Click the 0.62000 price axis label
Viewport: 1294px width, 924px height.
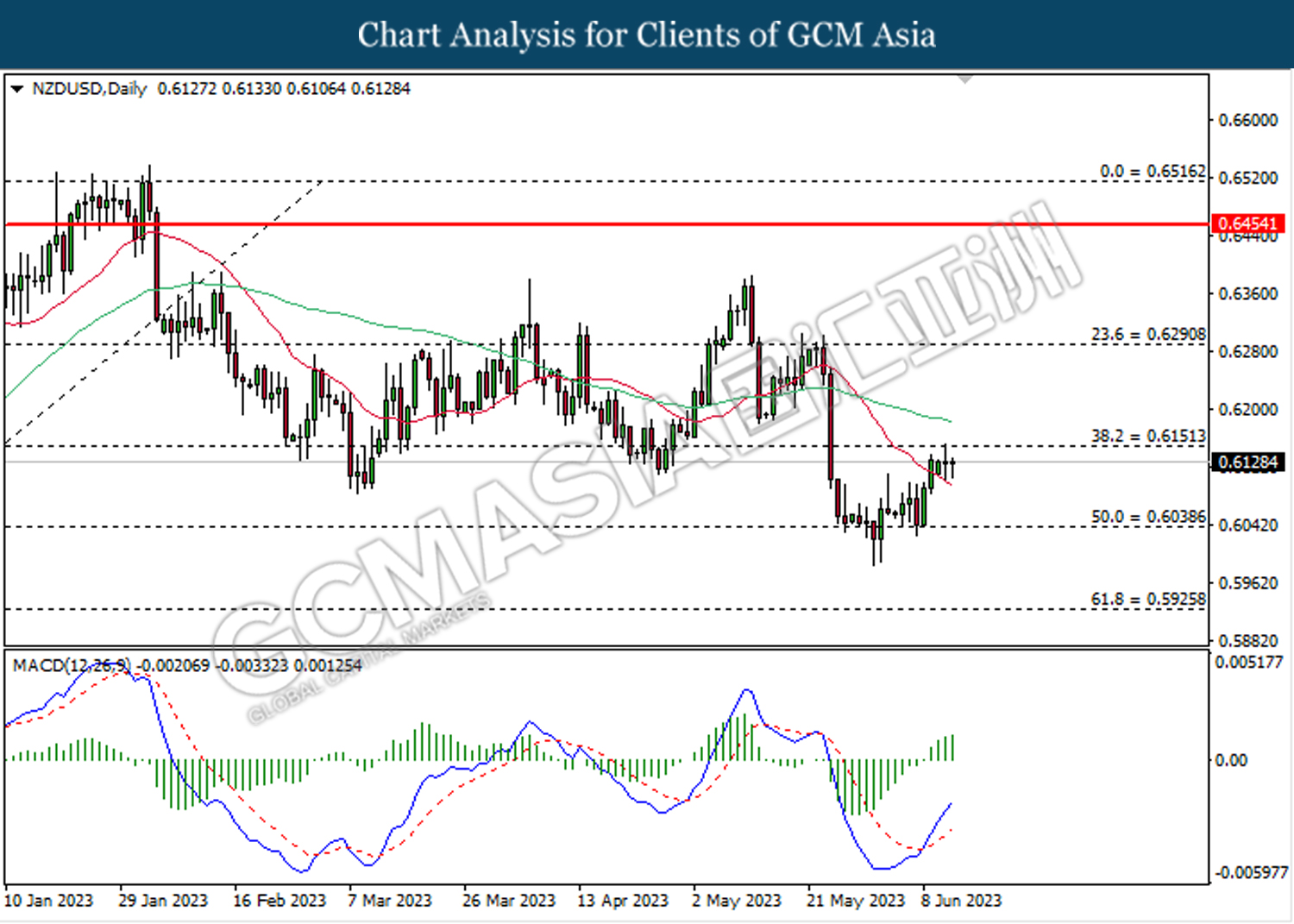pyautogui.click(x=1247, y=410)
